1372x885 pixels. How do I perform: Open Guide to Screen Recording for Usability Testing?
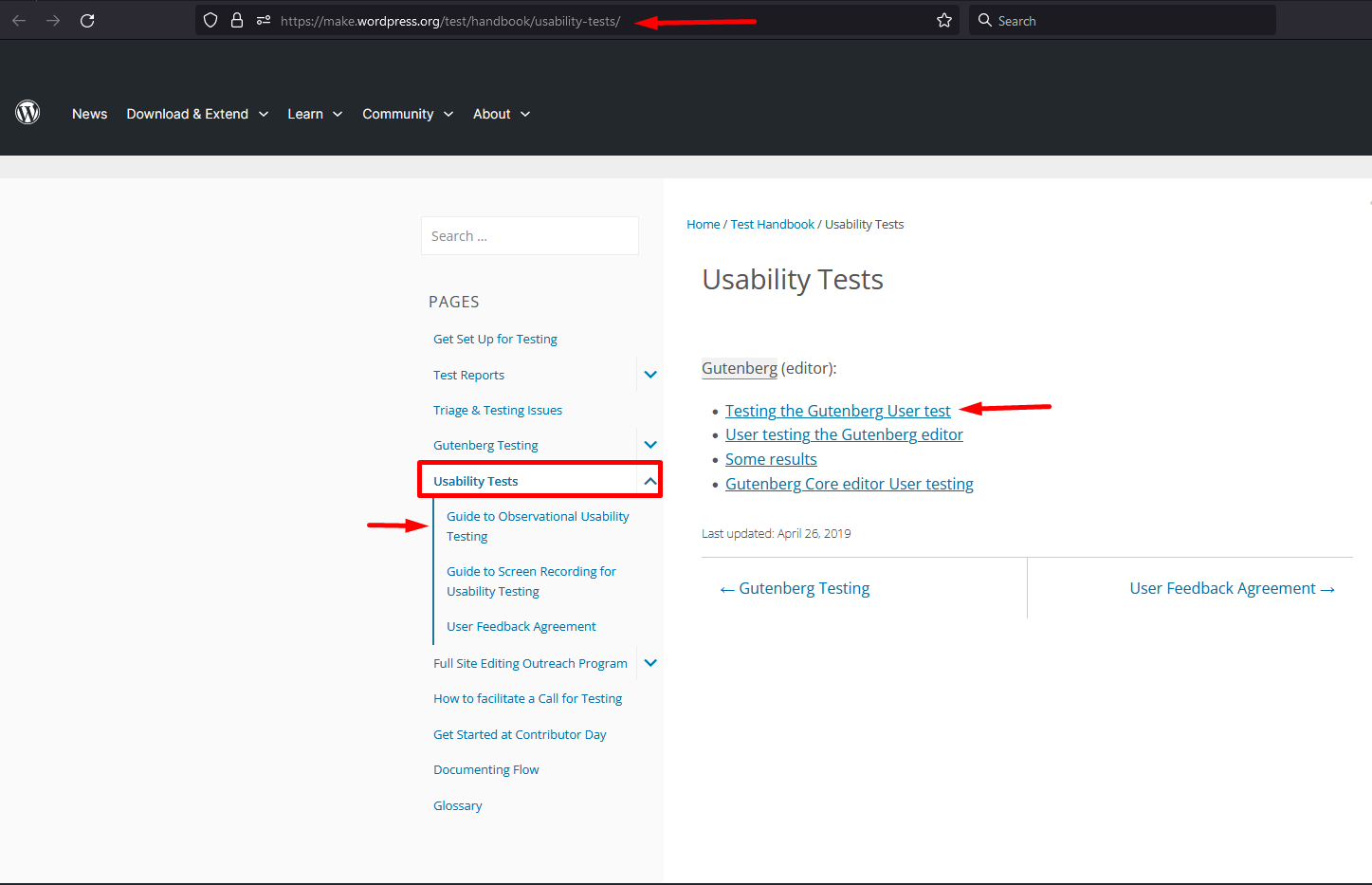pyautogui.click(x=531, y=581)
